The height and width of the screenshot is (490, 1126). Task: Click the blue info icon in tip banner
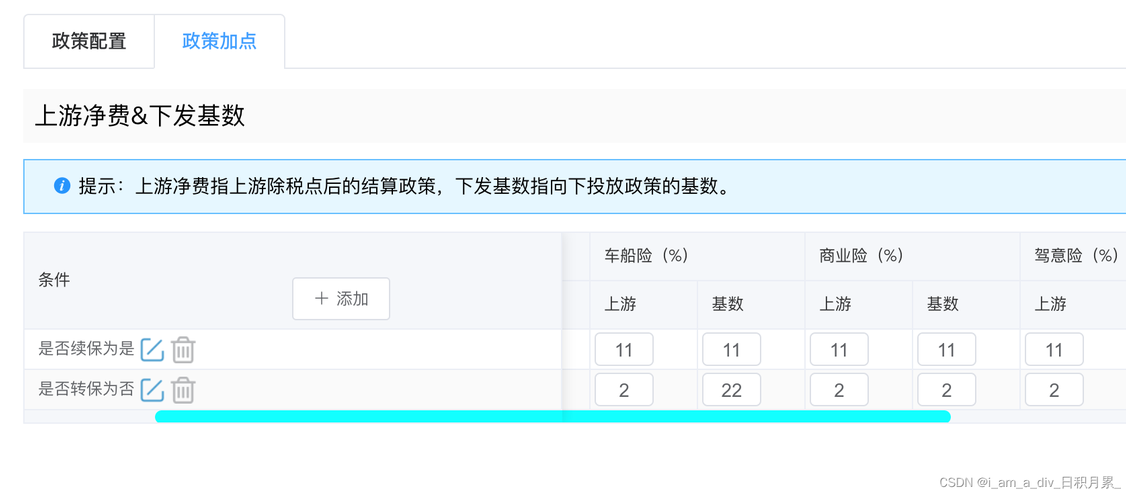point(62,187)
